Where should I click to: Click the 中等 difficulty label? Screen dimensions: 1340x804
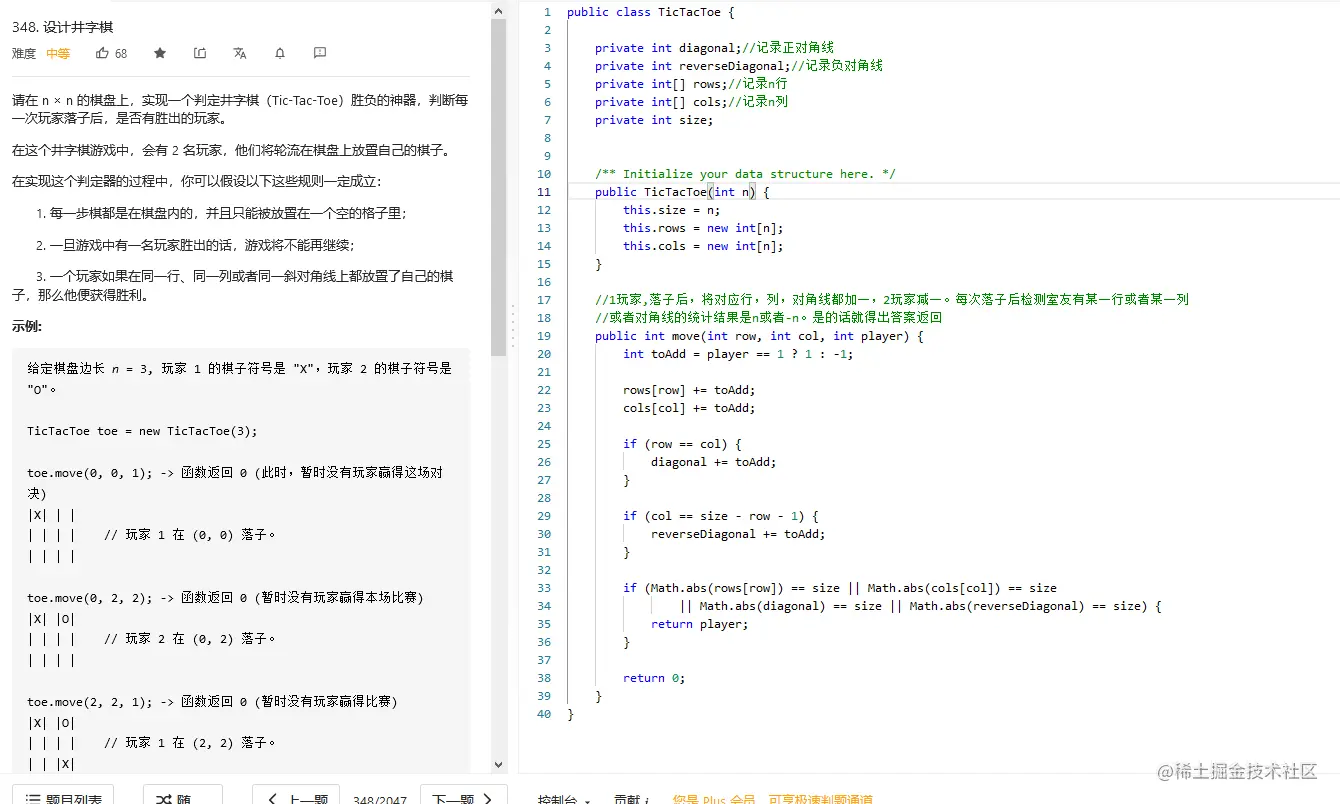coord(57,54)
